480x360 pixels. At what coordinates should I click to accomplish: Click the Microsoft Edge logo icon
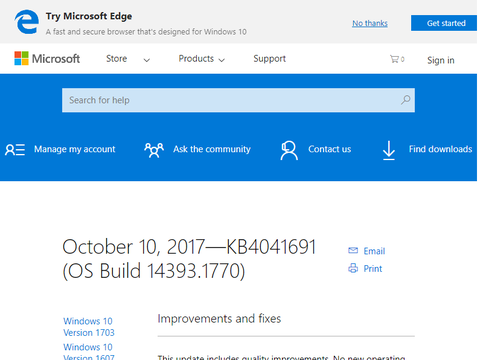point(27,22)
